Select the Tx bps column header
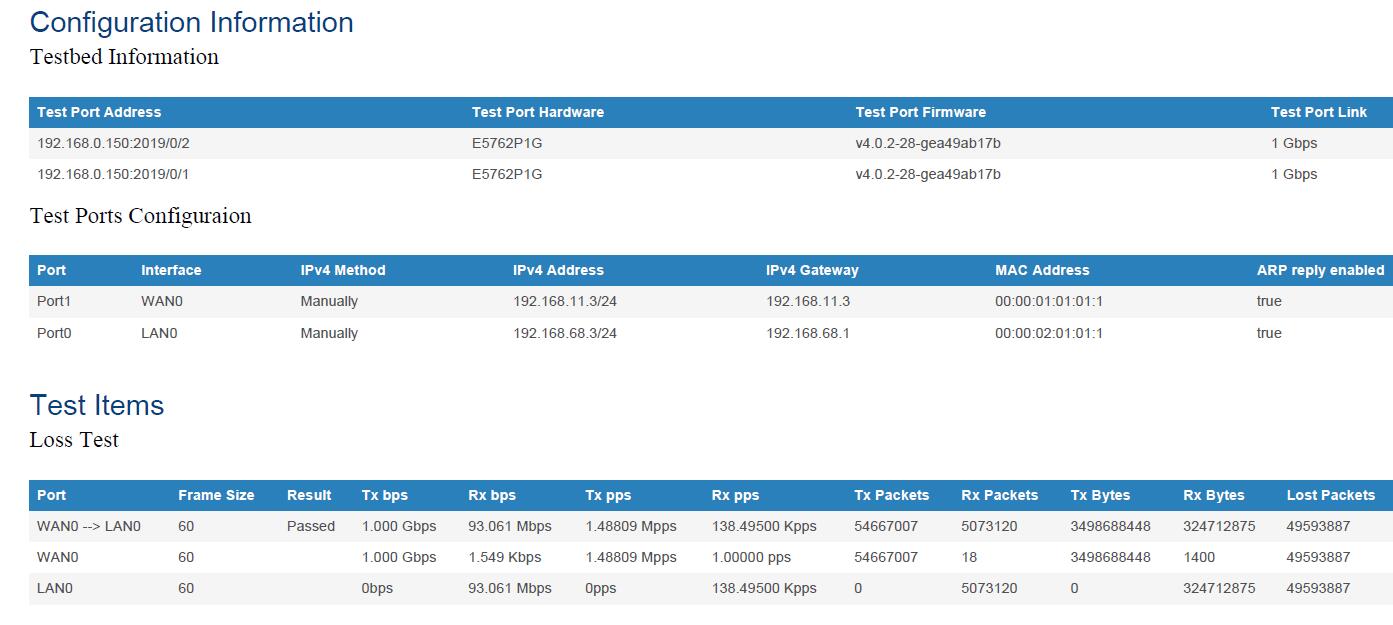1393x625 pixels. click(385, 495)
